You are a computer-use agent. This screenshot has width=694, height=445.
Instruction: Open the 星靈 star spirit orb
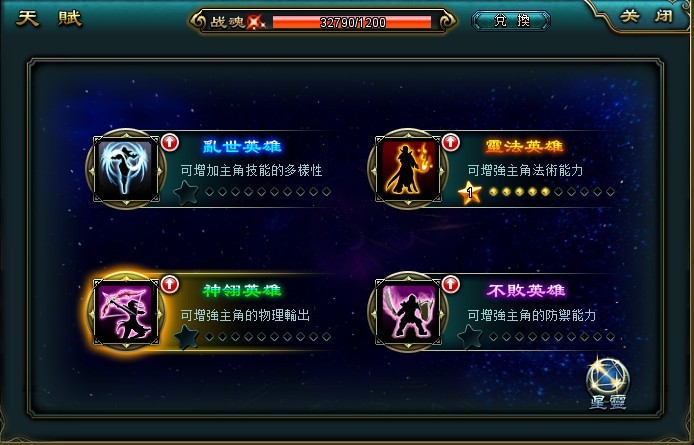pyautogui.click(x=607, y=377)
